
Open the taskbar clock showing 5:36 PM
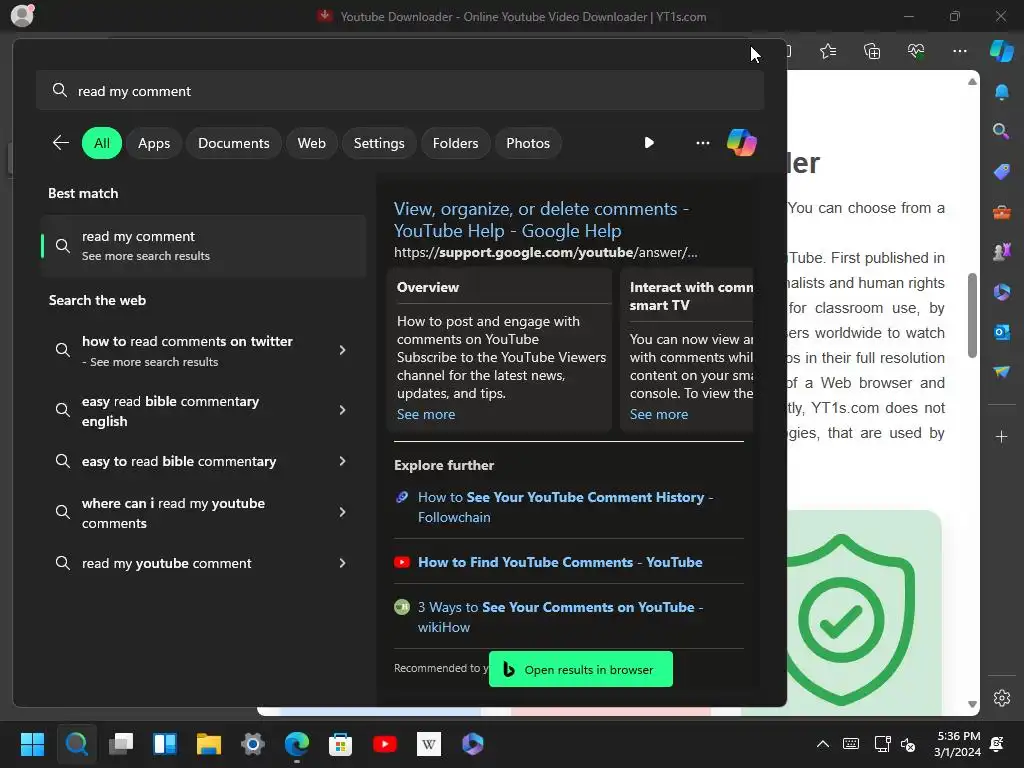click(x=957, y=744)
